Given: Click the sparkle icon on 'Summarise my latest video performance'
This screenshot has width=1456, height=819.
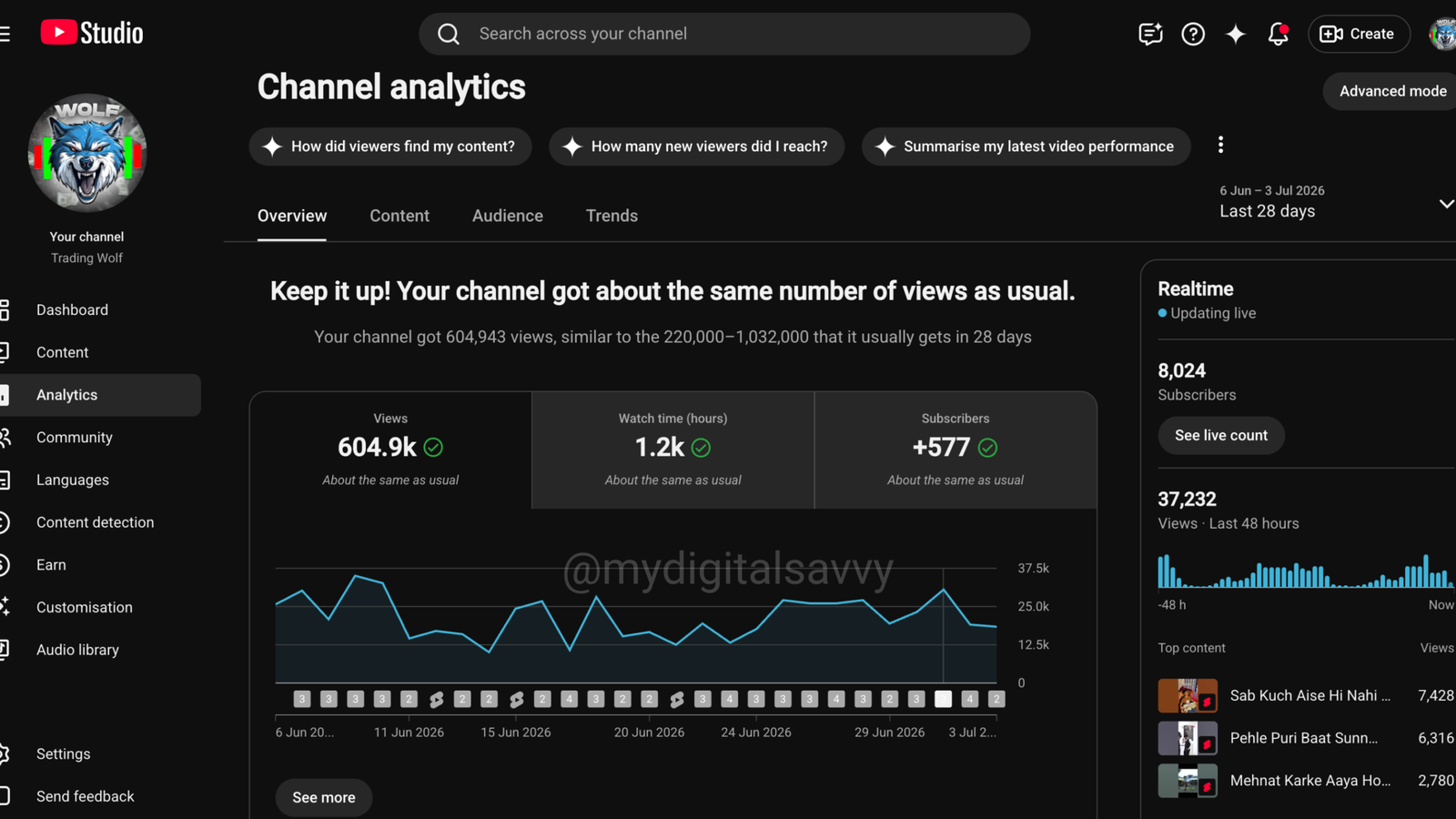Looking at the screenshot, I should coord(885,147).
